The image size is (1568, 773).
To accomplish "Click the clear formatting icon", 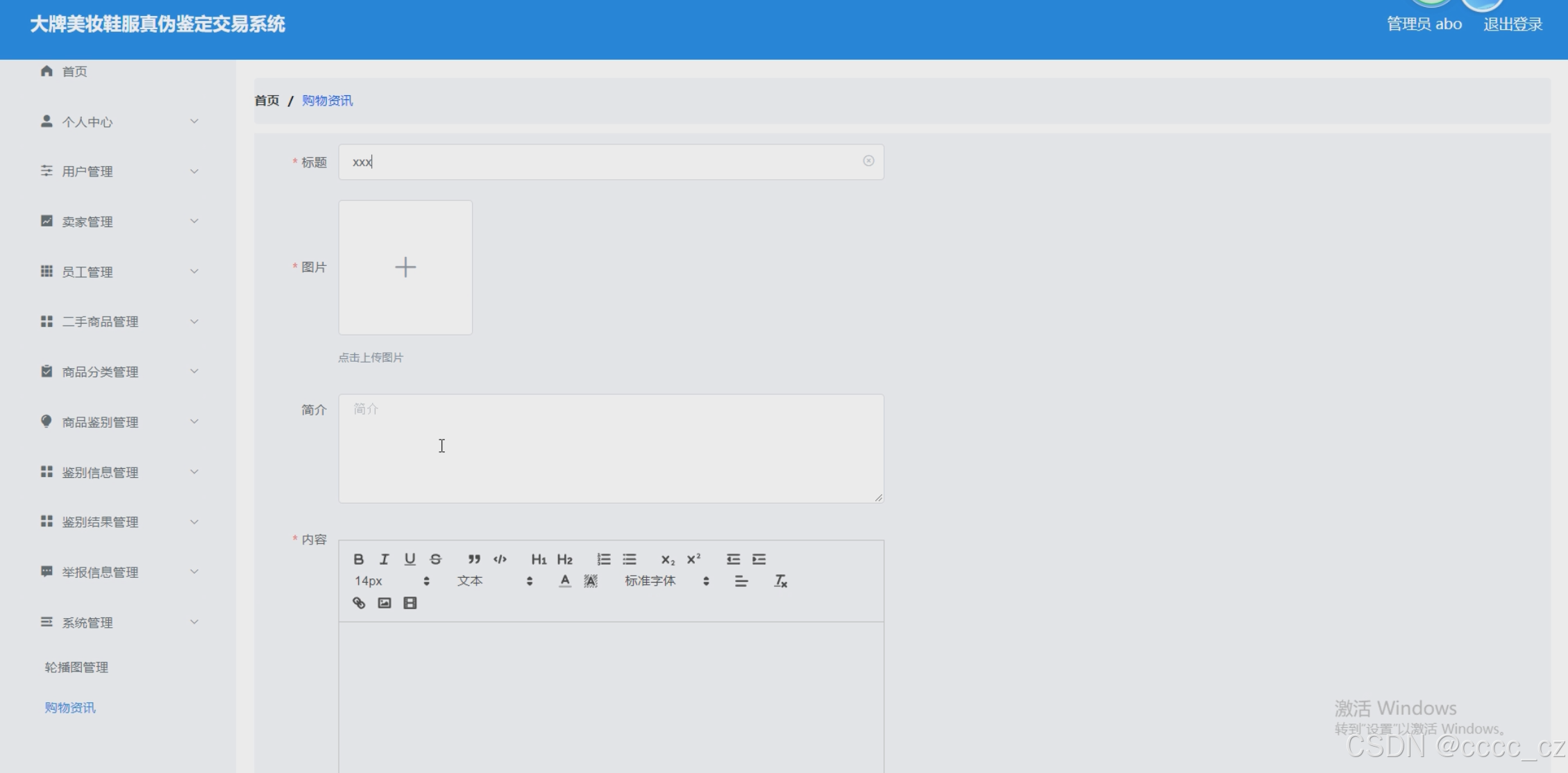I will click(x=780, y=581).
